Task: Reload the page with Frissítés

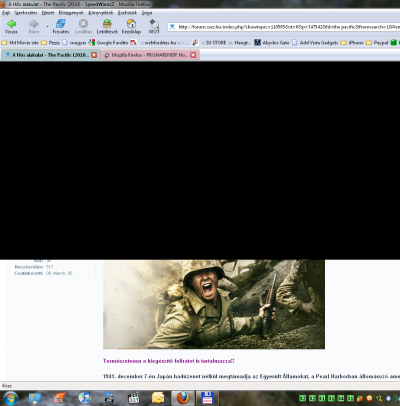Action: [61, 26]
